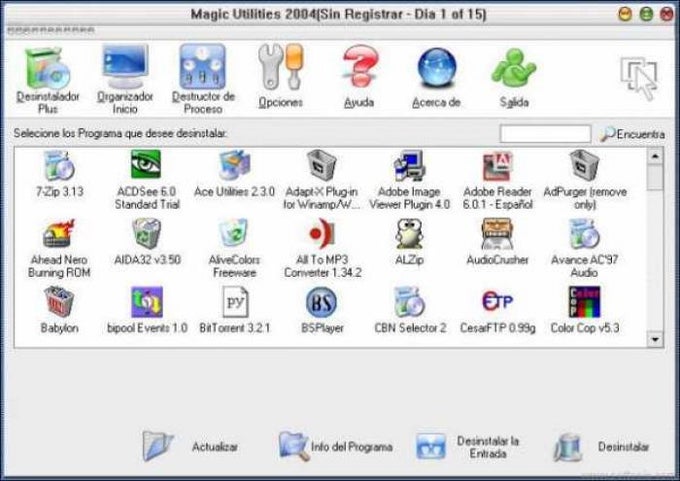Screen dimensions: 680x481
Task: Select Color Cop v5.3
Action: (x=585, y=310)
